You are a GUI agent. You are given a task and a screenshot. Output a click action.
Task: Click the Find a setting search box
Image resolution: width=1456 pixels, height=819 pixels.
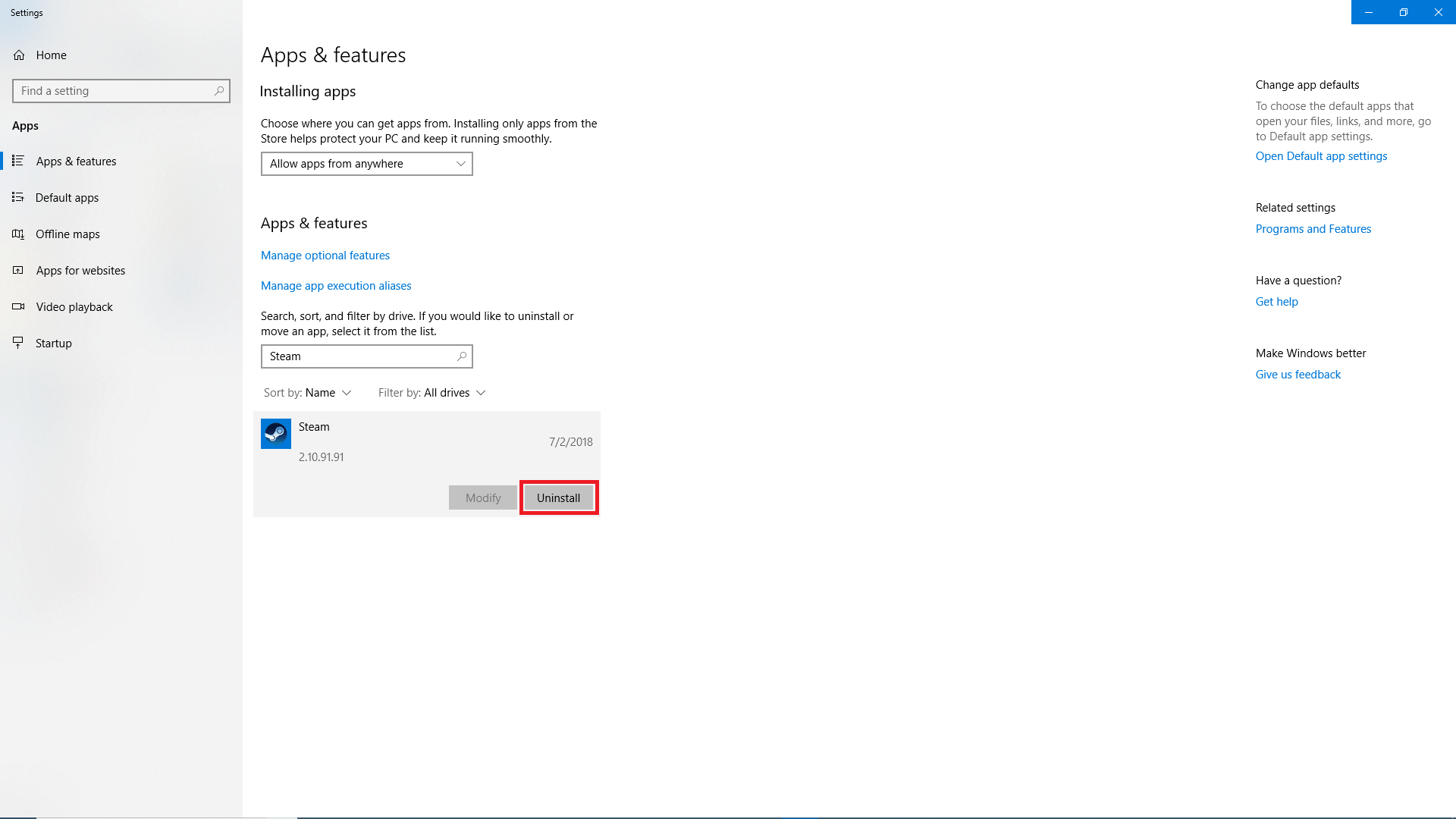click(x=121, y=90)
